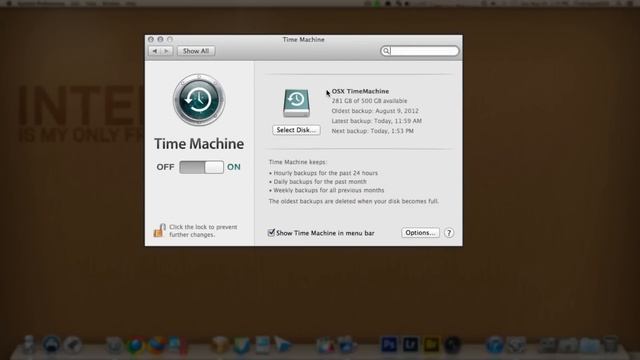Open Time Machine help with question mark
640x360 pixels.
click(449, 233)
